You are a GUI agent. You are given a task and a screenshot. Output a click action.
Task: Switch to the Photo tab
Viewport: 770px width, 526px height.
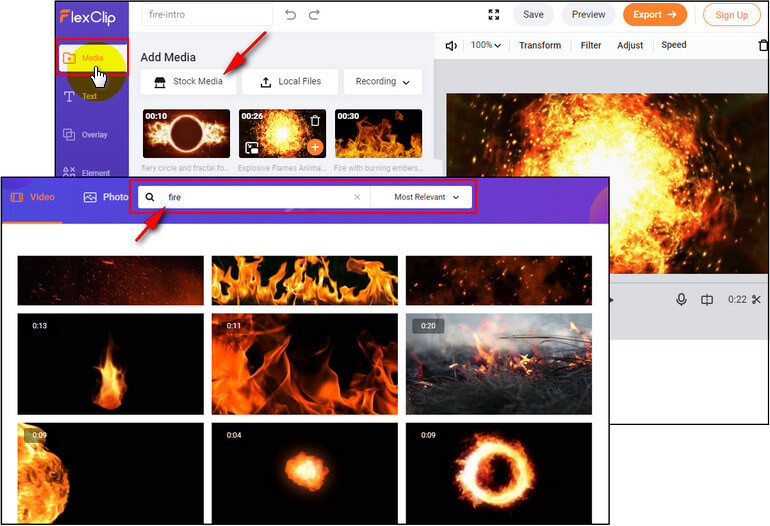point(106,197)
